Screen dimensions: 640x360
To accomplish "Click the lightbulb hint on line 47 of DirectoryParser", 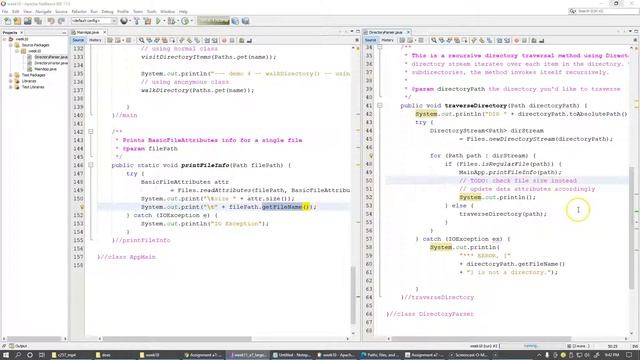I will pyautogui.click(x=371, y=156).
